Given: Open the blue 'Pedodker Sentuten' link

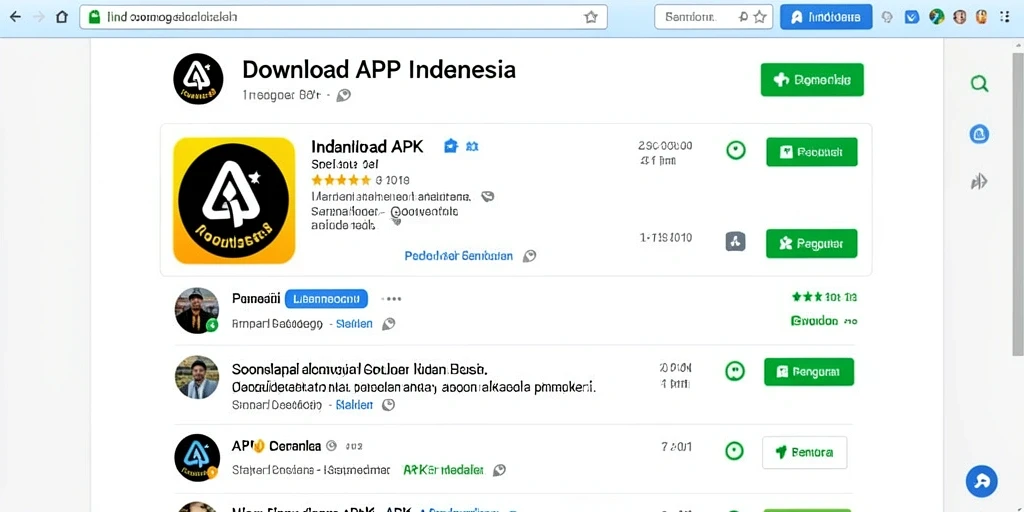Looking at the screenshot, I should click(x=458, y=256).
